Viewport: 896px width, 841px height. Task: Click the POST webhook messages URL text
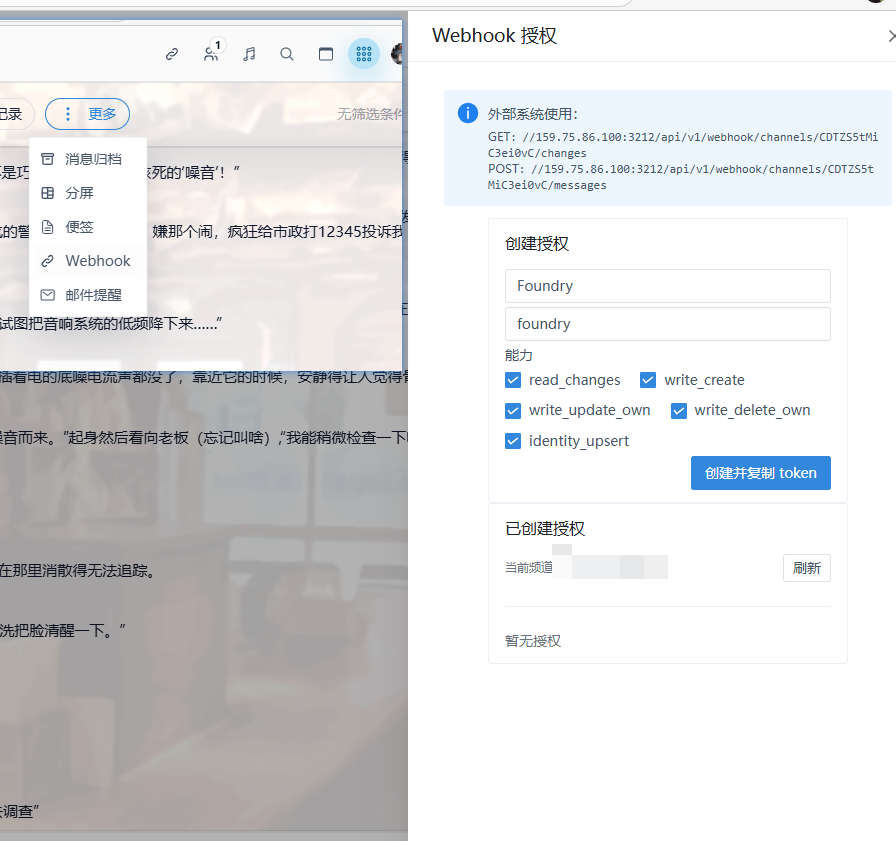pyautogui.click(x=681, y=177)
